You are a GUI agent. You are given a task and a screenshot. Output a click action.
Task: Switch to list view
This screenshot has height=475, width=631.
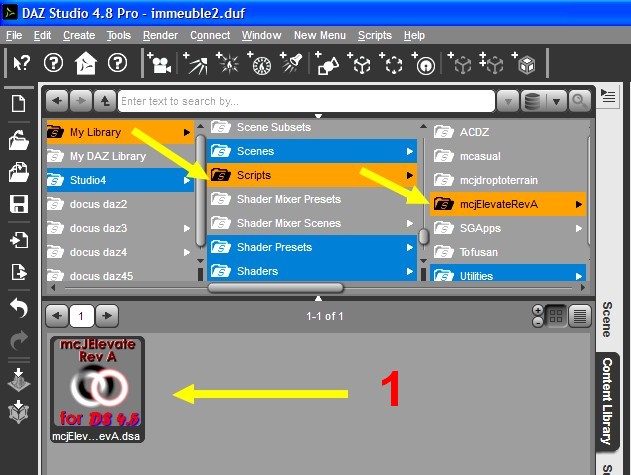pyautogui.click(x=579, y=316)
